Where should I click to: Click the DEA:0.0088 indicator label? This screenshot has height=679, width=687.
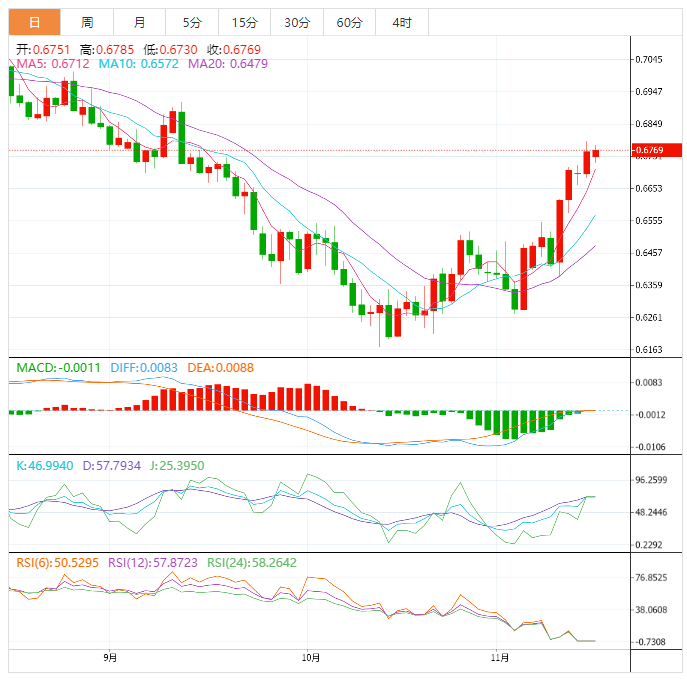pos(221,368)
